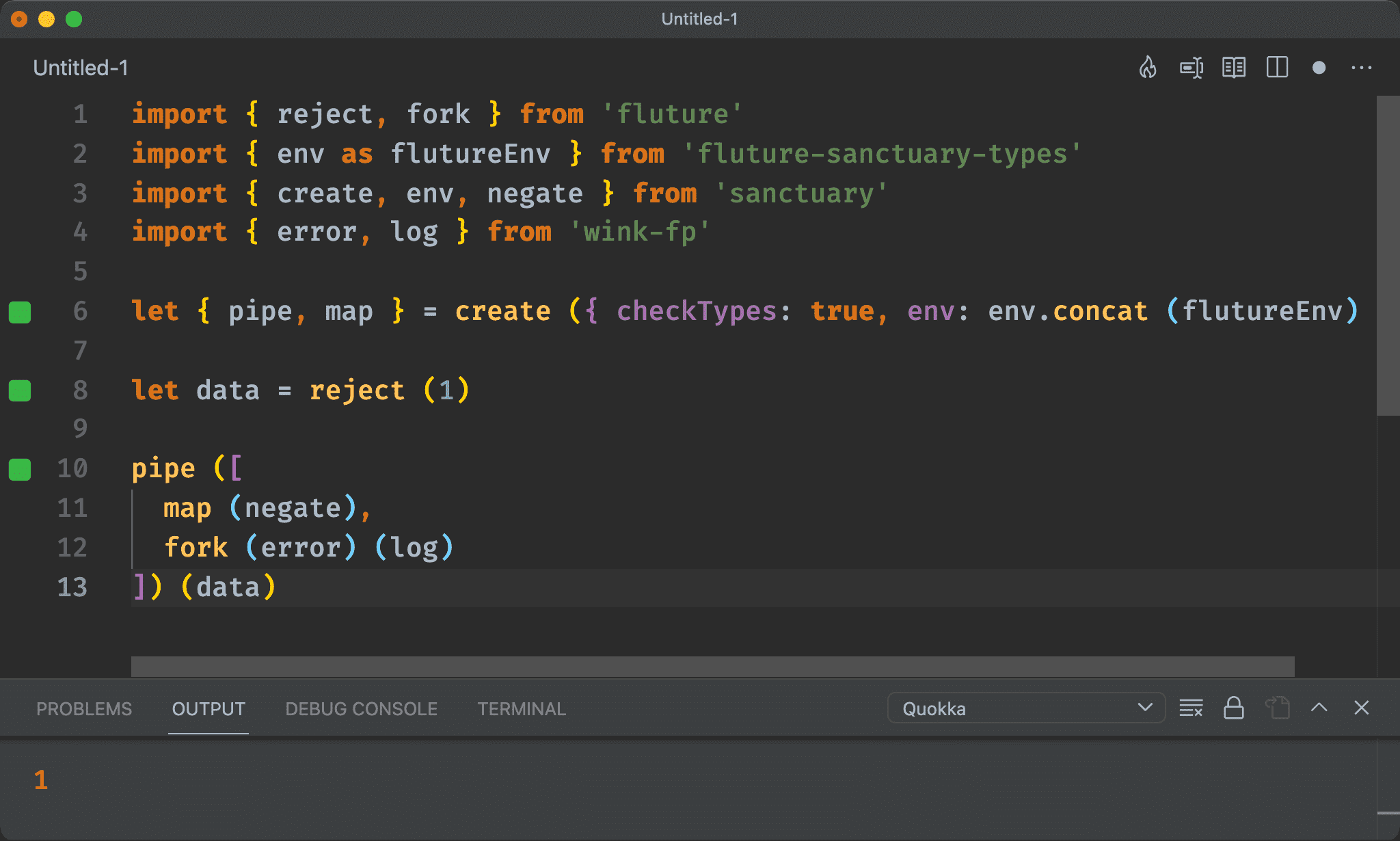Image resolution: width=1400 pixels, height=841 pixels.
Task: Click the output value 1 in the panel
Action: (41, 780)
